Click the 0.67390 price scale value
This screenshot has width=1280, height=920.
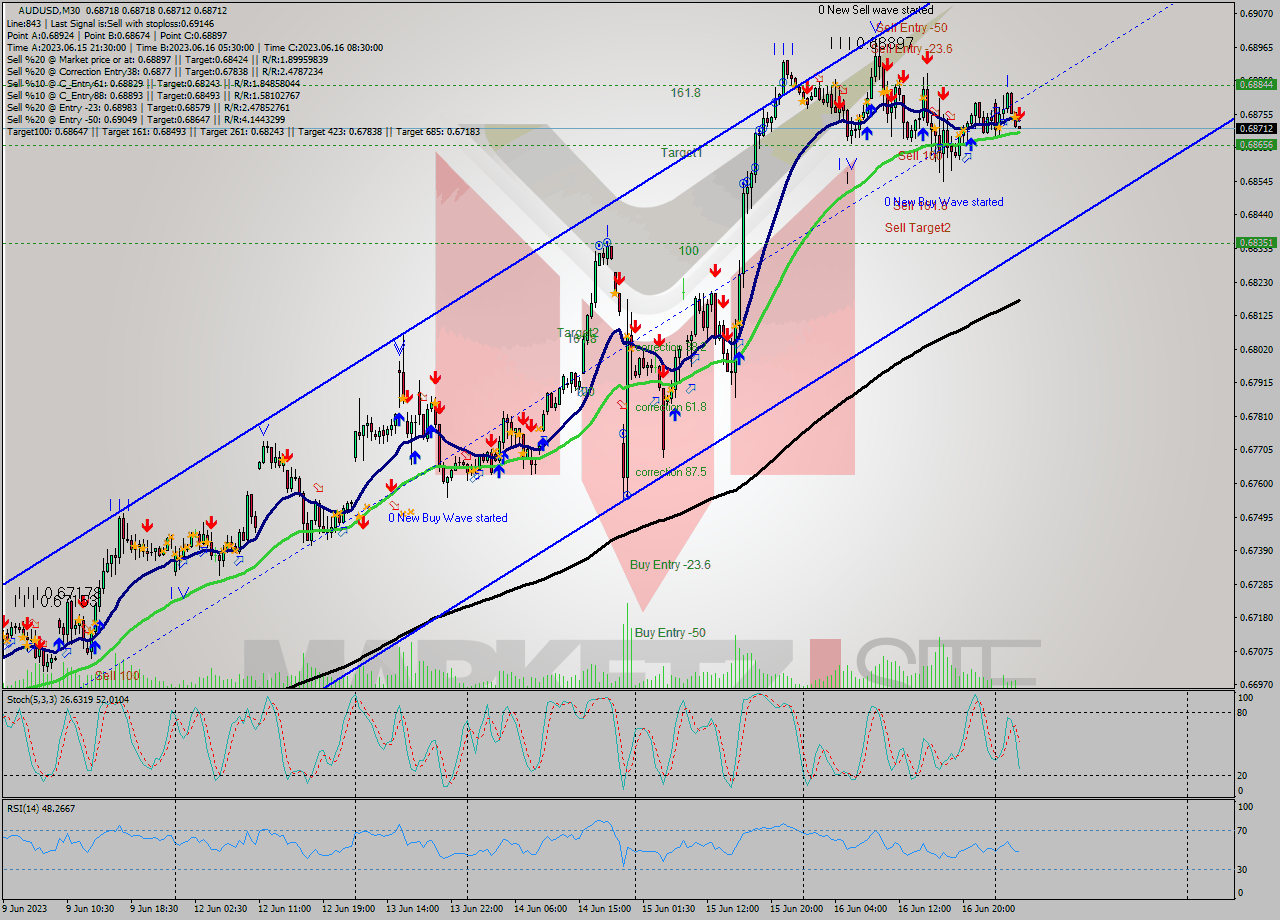coord(1256,551)
